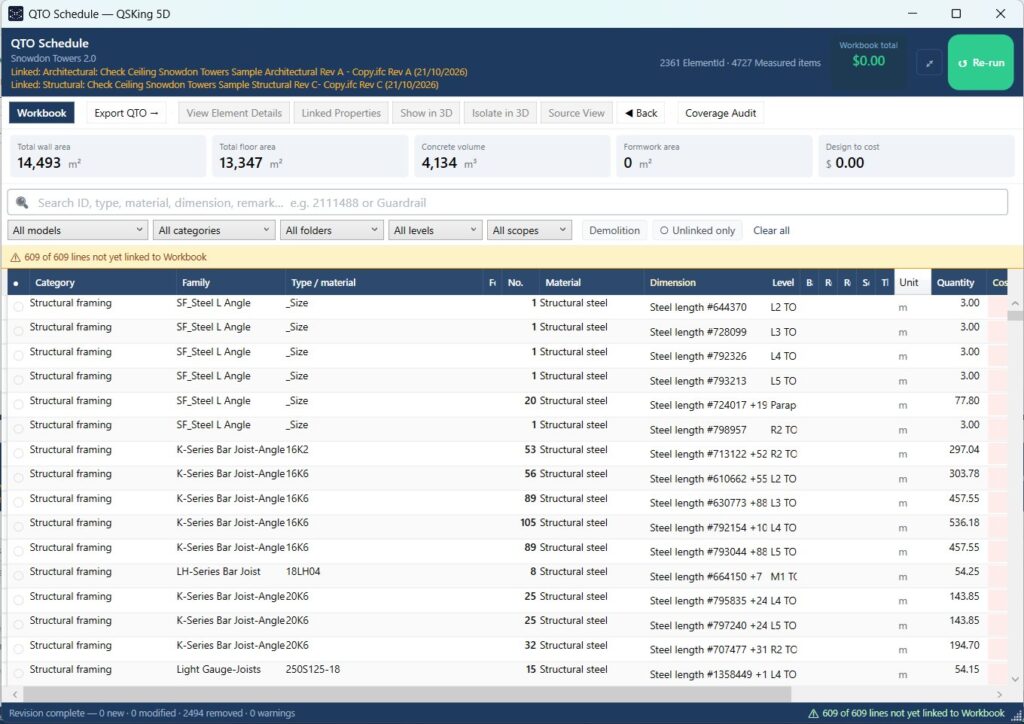Open the All levels dropdown

coord(435,230)
